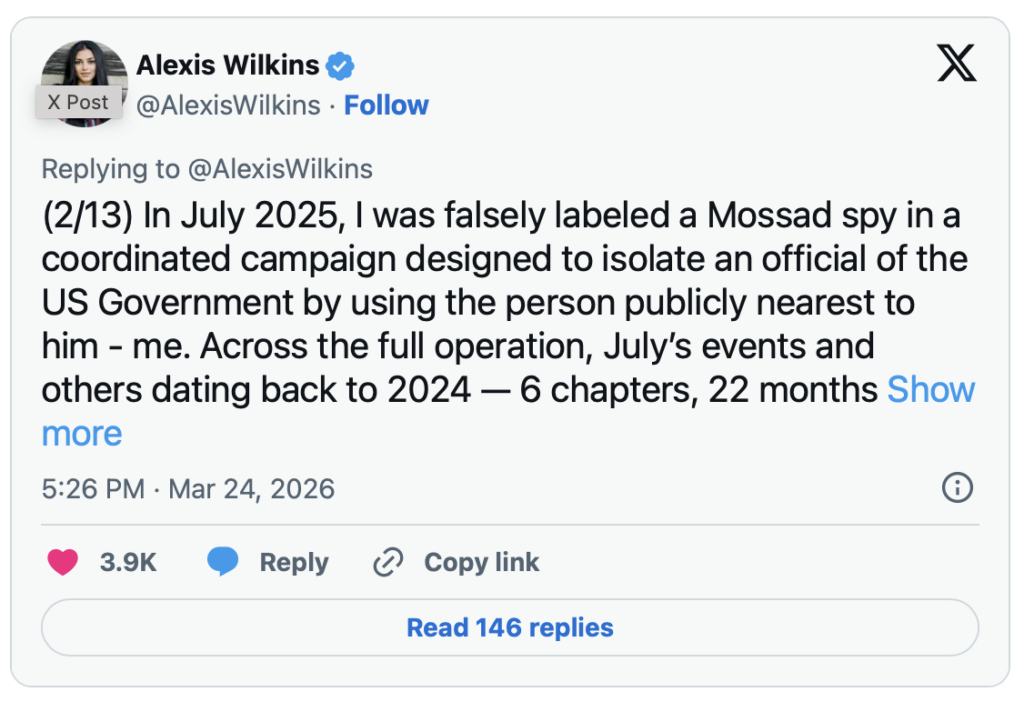Open the @AlexisWilkins handle next to Follow

tap(229, 105)
